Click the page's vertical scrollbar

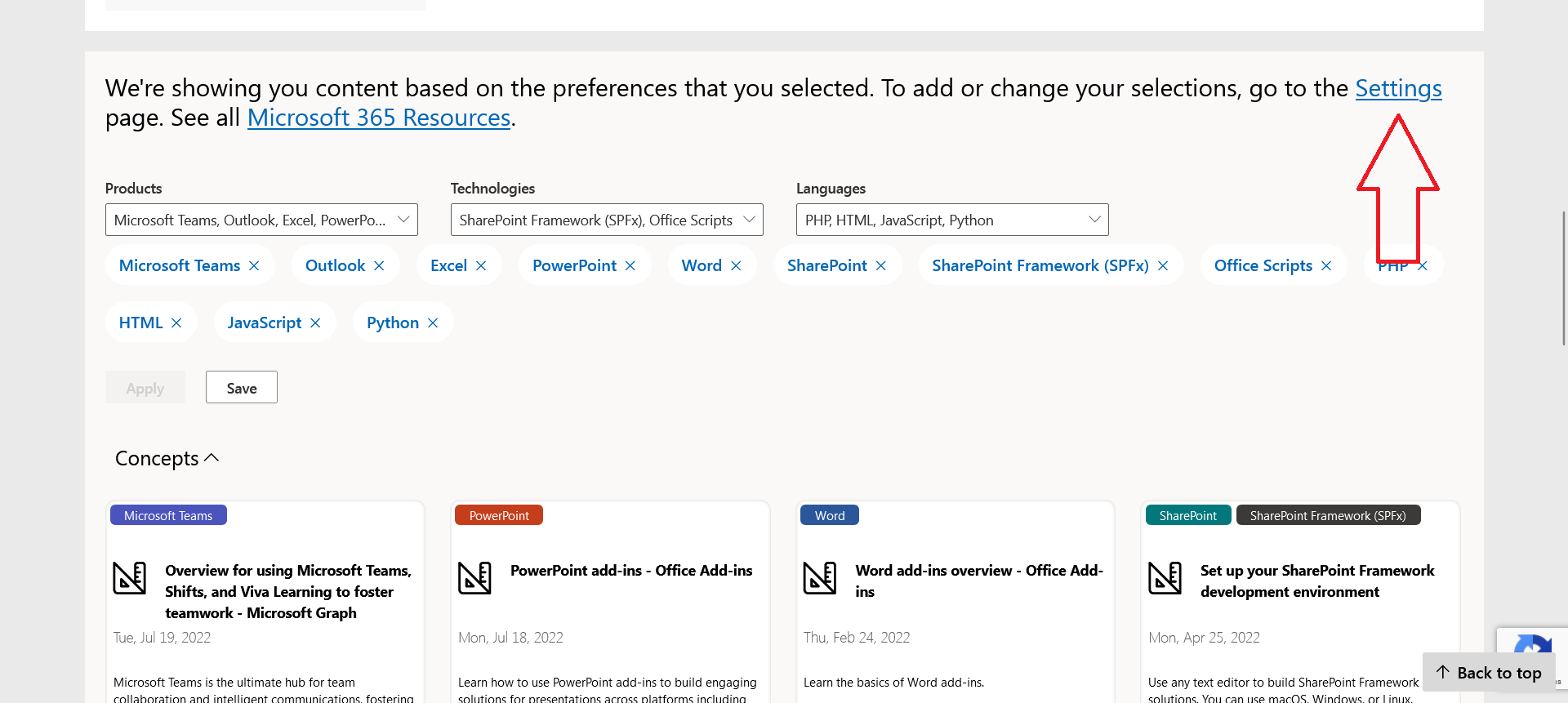tap(1563, 278)
